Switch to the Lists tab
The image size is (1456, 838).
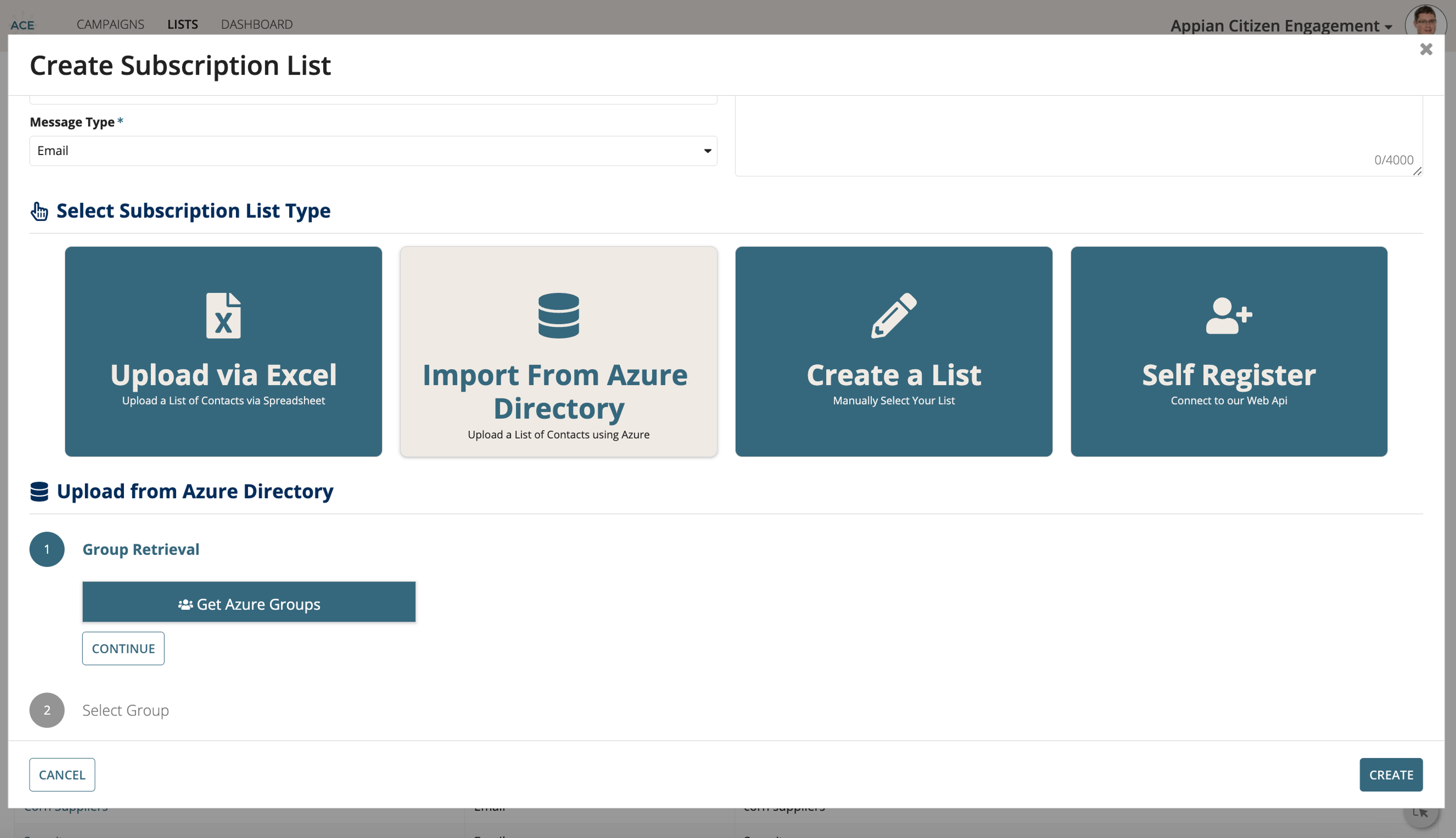click(x=182, y=24)
